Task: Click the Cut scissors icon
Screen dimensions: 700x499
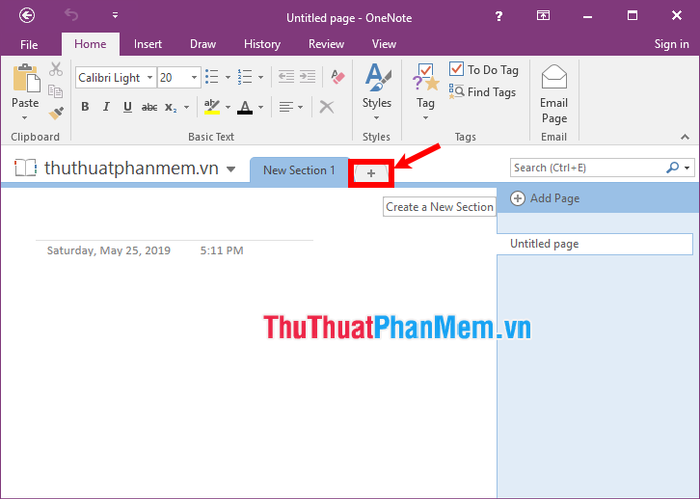Action: [x=56, y=69]
